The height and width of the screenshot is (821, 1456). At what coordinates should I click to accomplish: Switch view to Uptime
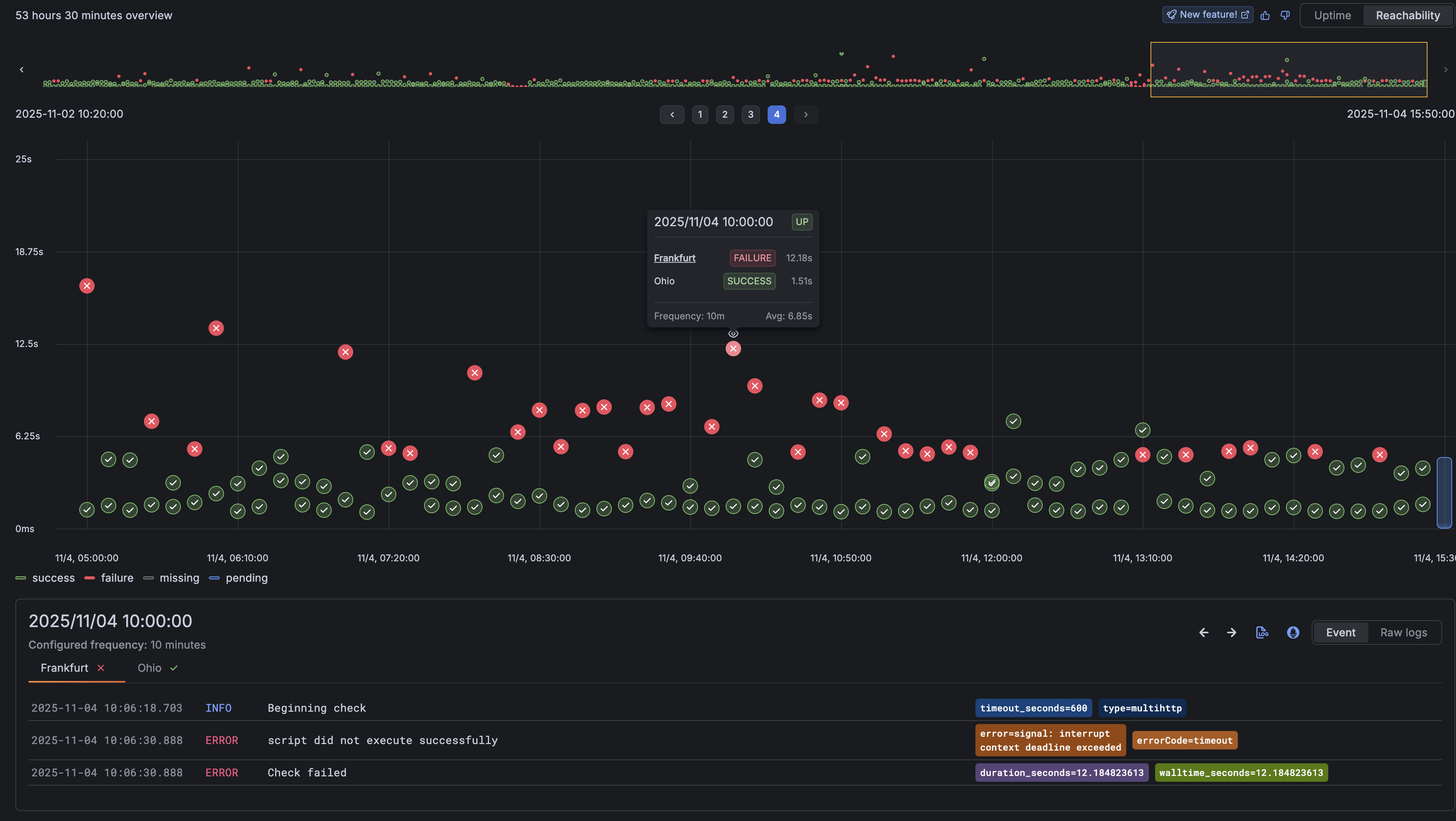coord(1332,15)
